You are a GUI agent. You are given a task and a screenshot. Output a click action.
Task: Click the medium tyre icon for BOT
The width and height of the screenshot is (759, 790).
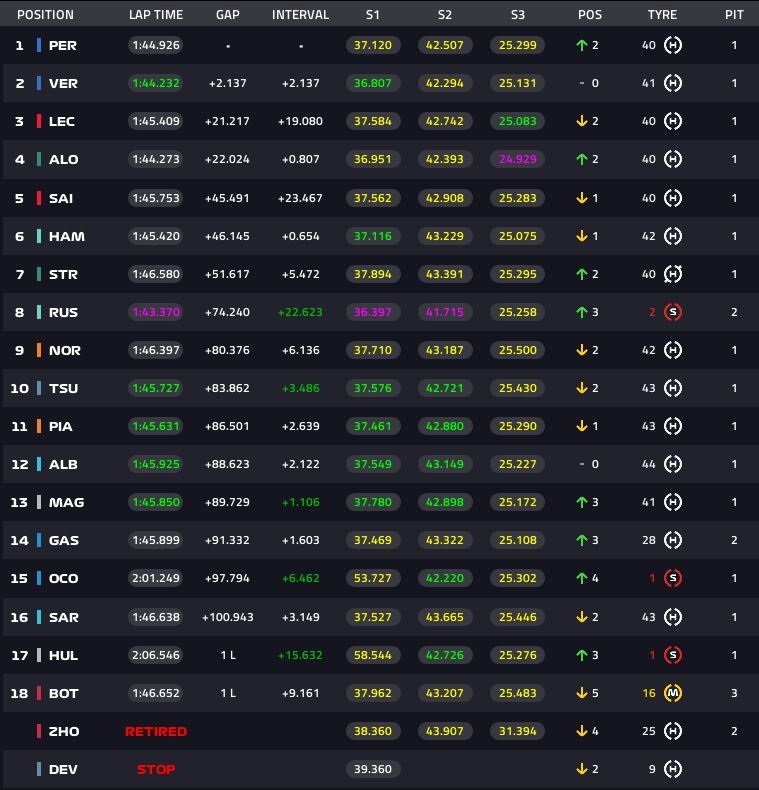[673, 693]
